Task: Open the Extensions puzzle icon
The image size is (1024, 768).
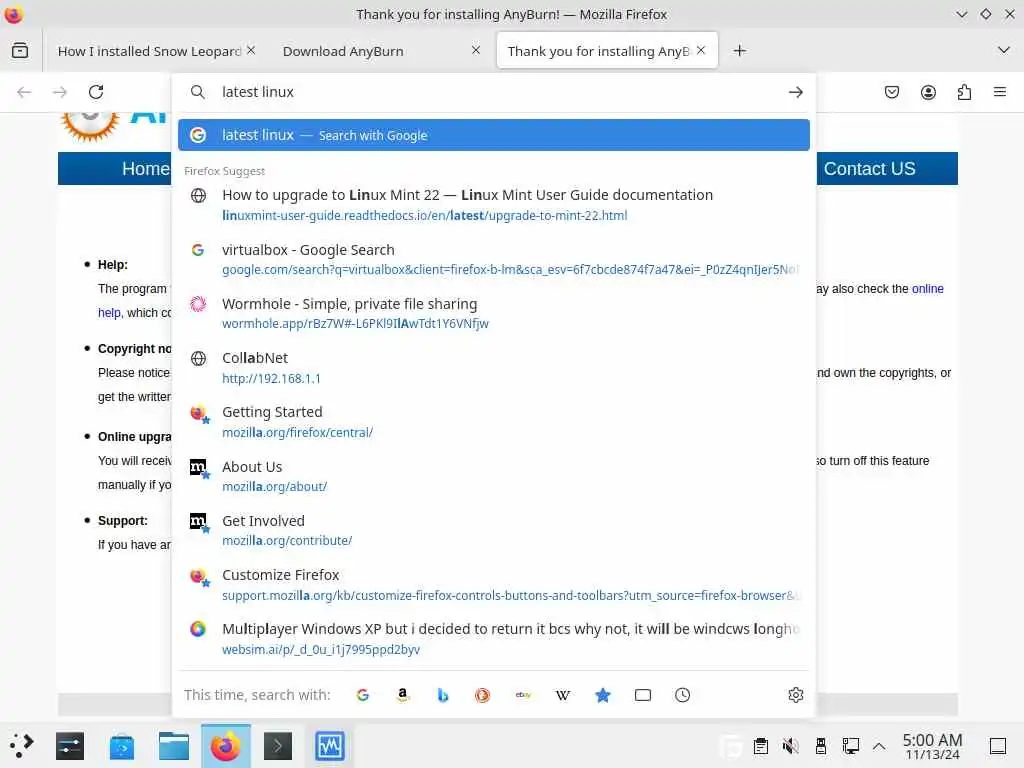Action: point(964,92)
